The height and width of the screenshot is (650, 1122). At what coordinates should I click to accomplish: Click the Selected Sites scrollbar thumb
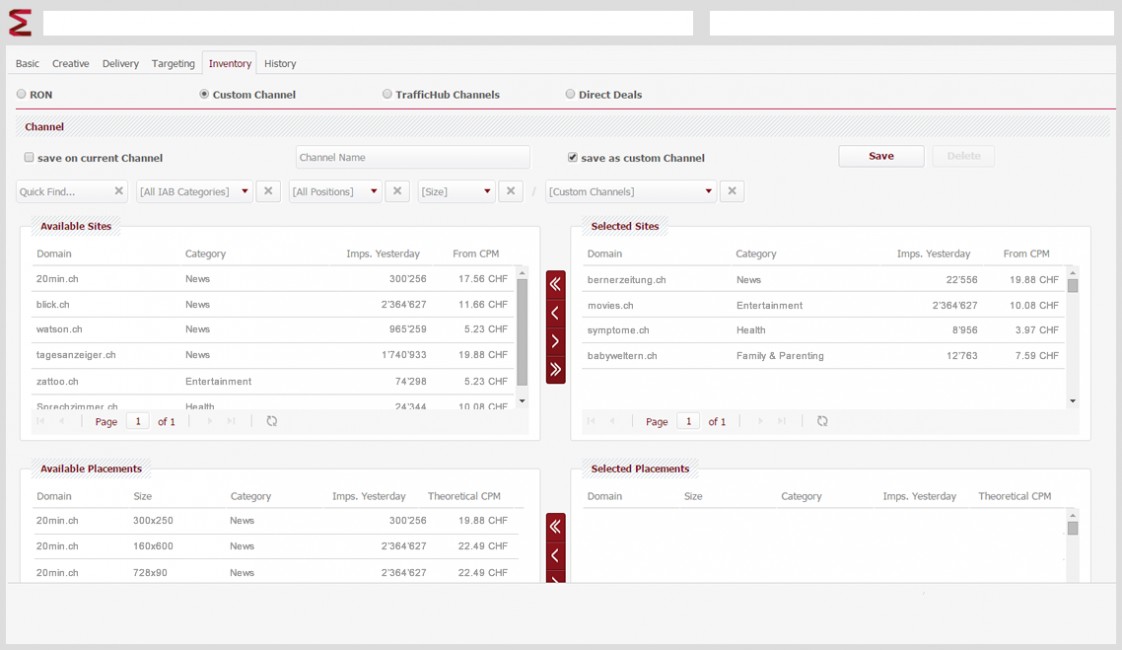click(x=1073, y=286)
